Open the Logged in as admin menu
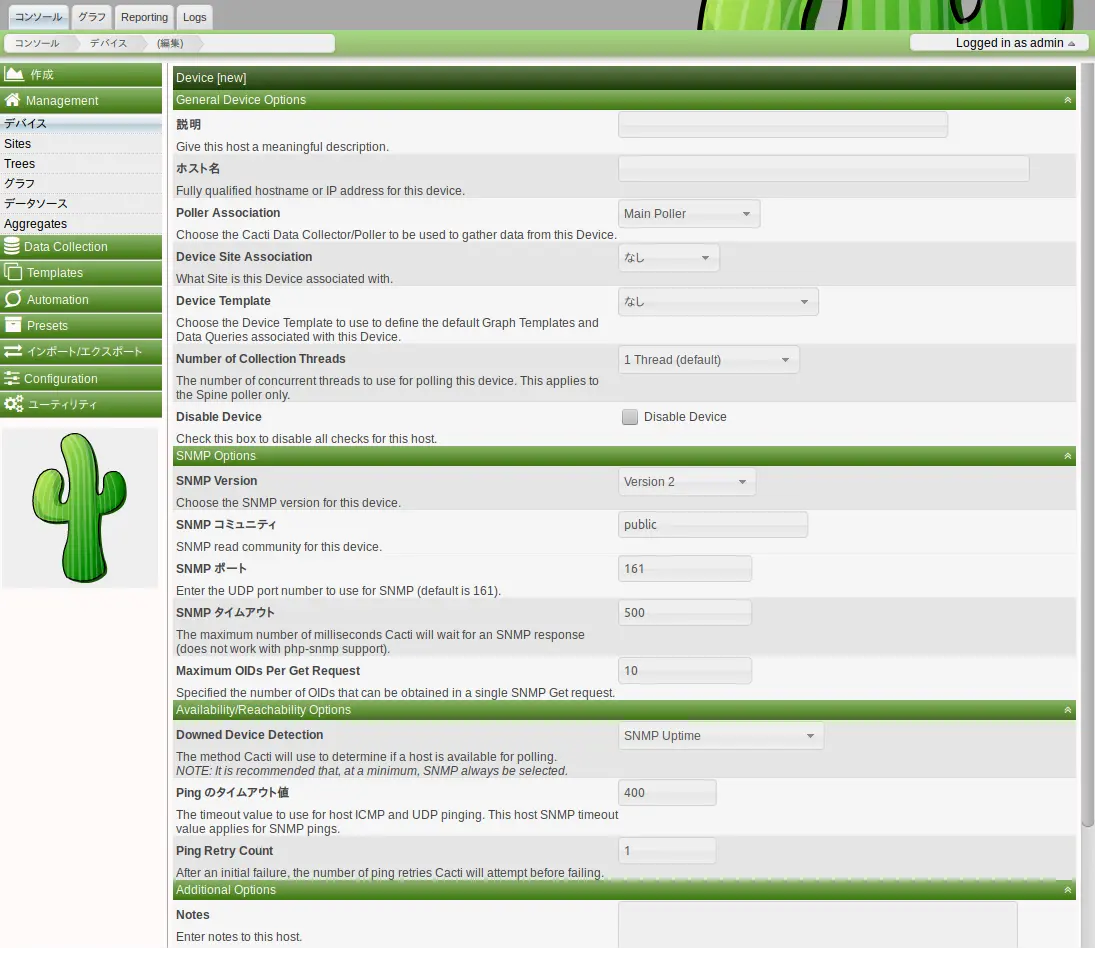 pyautogui.click(x=998, y=43)
